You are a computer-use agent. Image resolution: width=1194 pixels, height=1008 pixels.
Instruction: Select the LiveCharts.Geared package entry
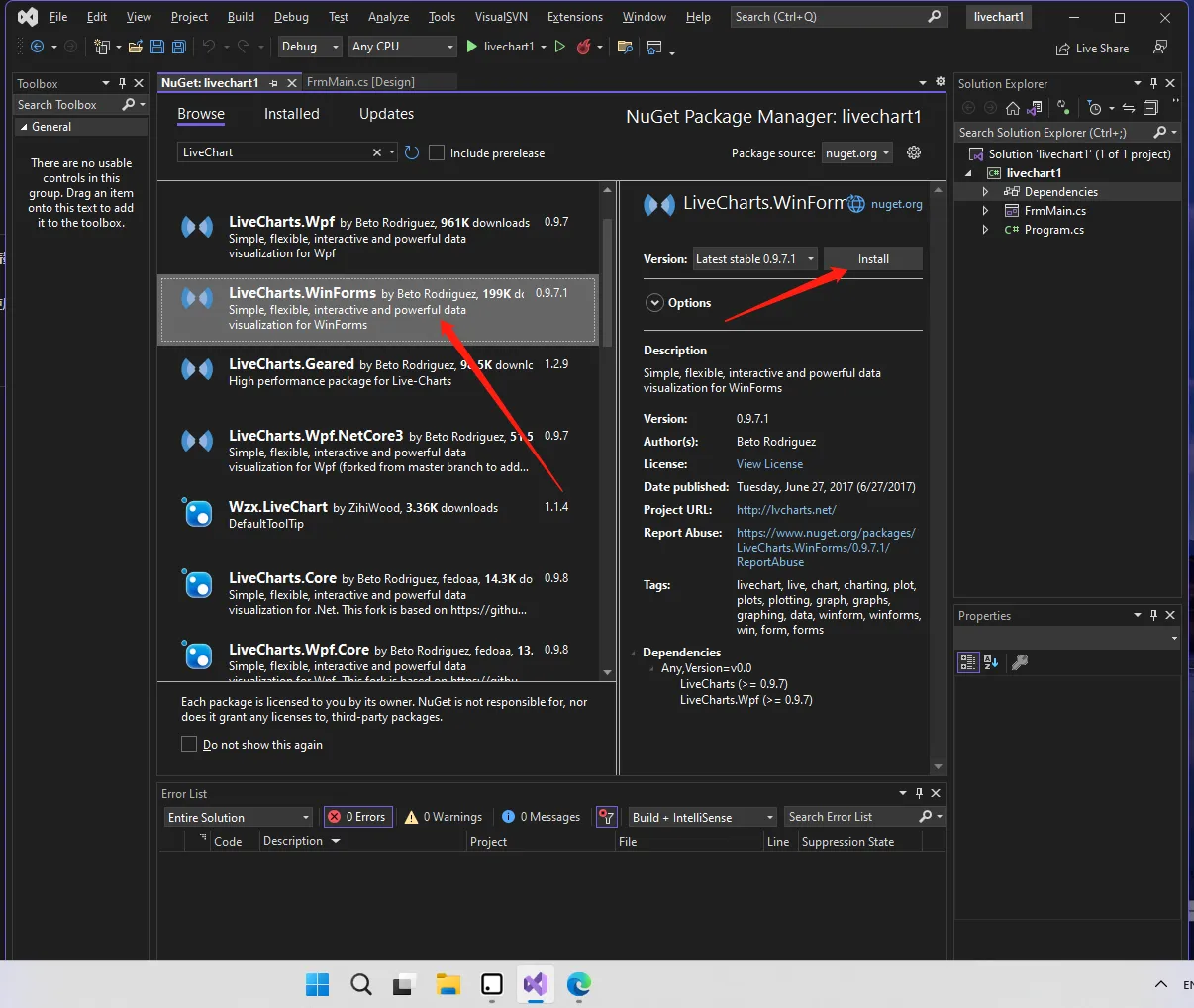378,380
